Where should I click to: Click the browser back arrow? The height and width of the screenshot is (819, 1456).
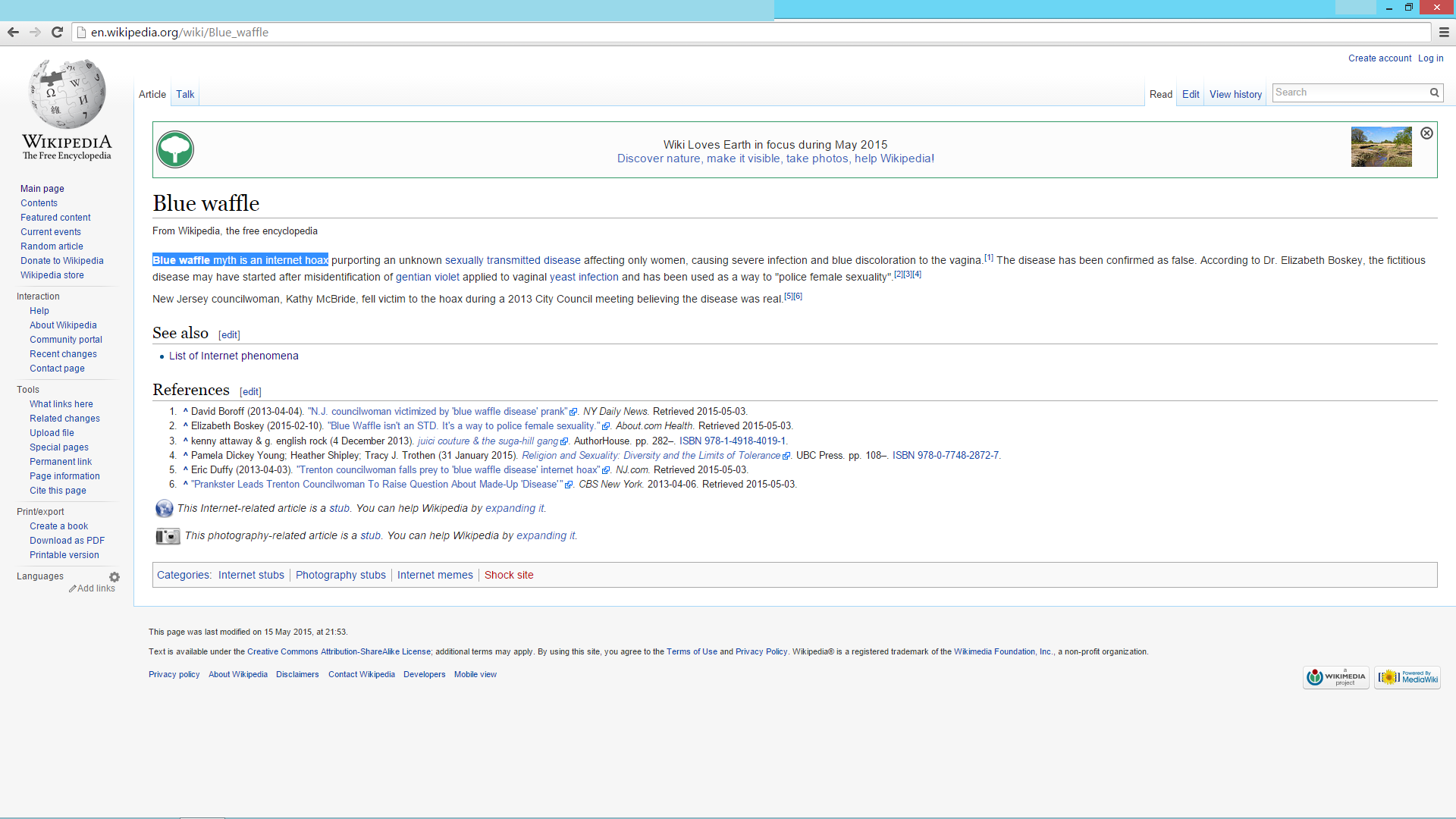pyautogui.click(x=13, y=32)
